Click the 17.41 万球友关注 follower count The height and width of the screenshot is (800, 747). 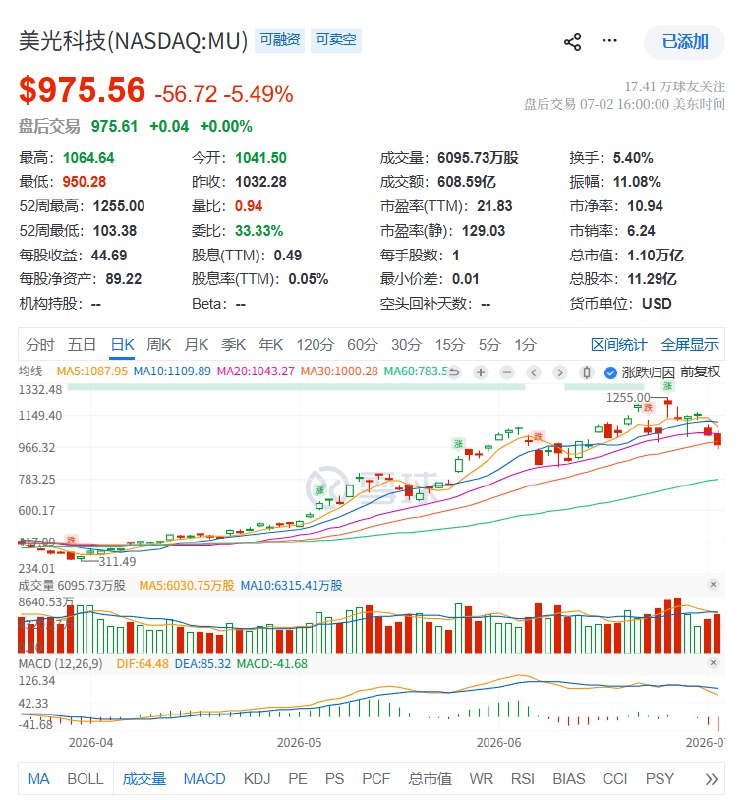[x=675, y=87]
